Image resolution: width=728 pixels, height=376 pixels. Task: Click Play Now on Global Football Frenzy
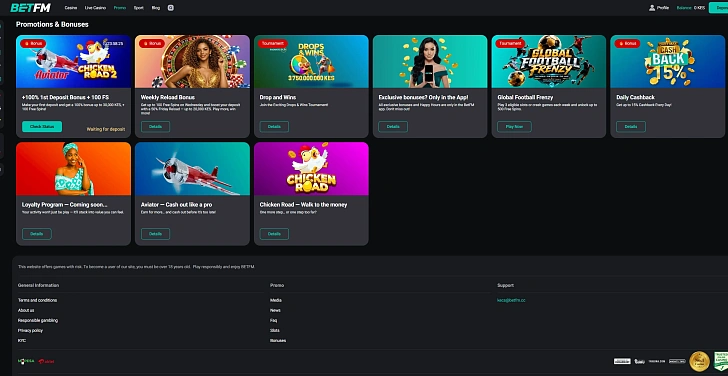tap(514, 126)
